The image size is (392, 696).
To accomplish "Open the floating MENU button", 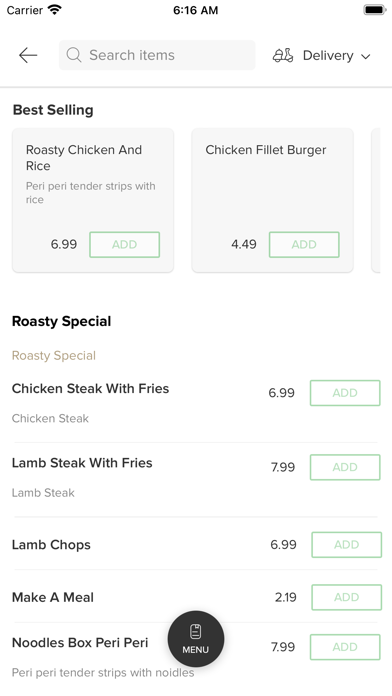I will [x=196, y=639].
